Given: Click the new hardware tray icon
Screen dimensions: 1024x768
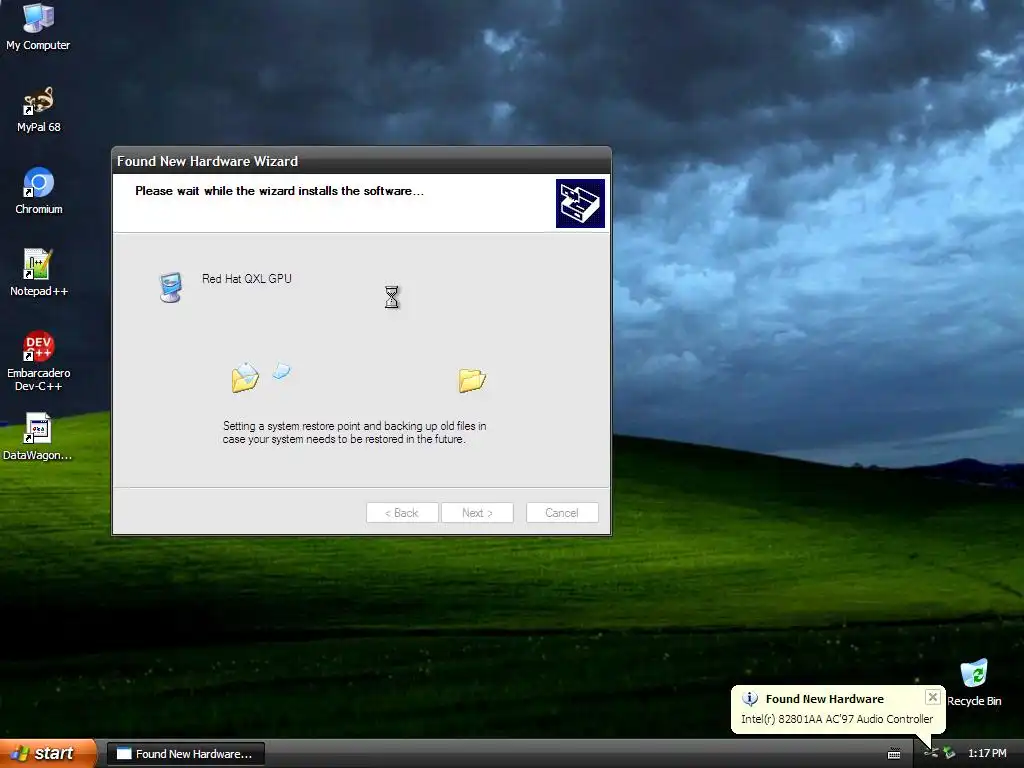Looking at the screenshot, I should [x=931, y=753].
